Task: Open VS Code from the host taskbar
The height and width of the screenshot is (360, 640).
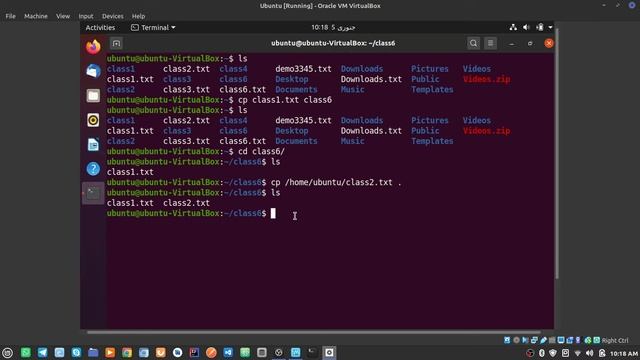Action: [228, 353]
